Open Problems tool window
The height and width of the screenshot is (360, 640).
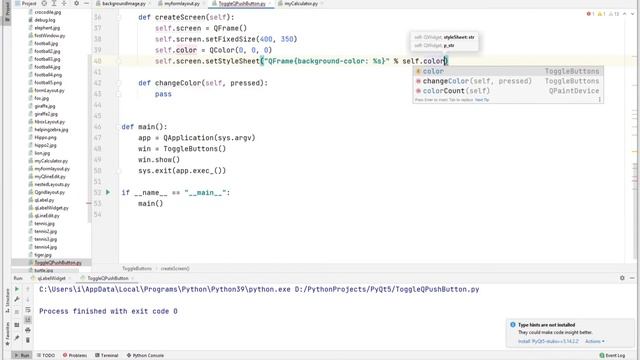click(x=75, y=356)
